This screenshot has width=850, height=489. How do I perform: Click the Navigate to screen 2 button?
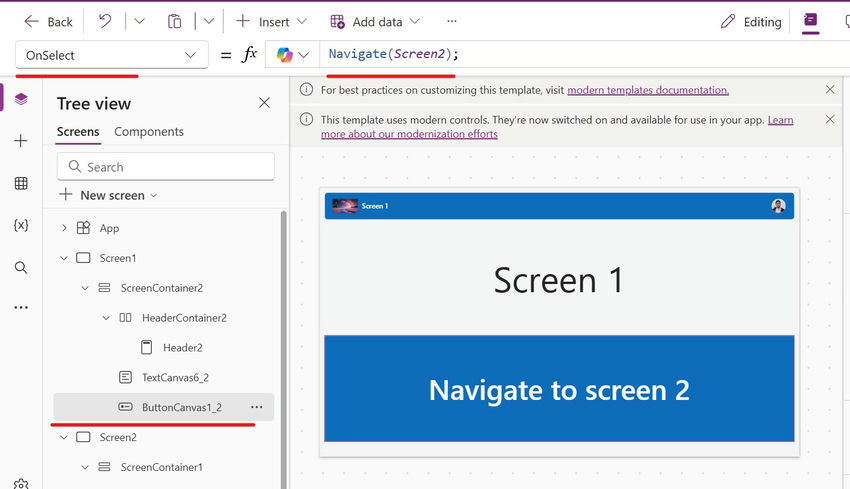[559, 388]
